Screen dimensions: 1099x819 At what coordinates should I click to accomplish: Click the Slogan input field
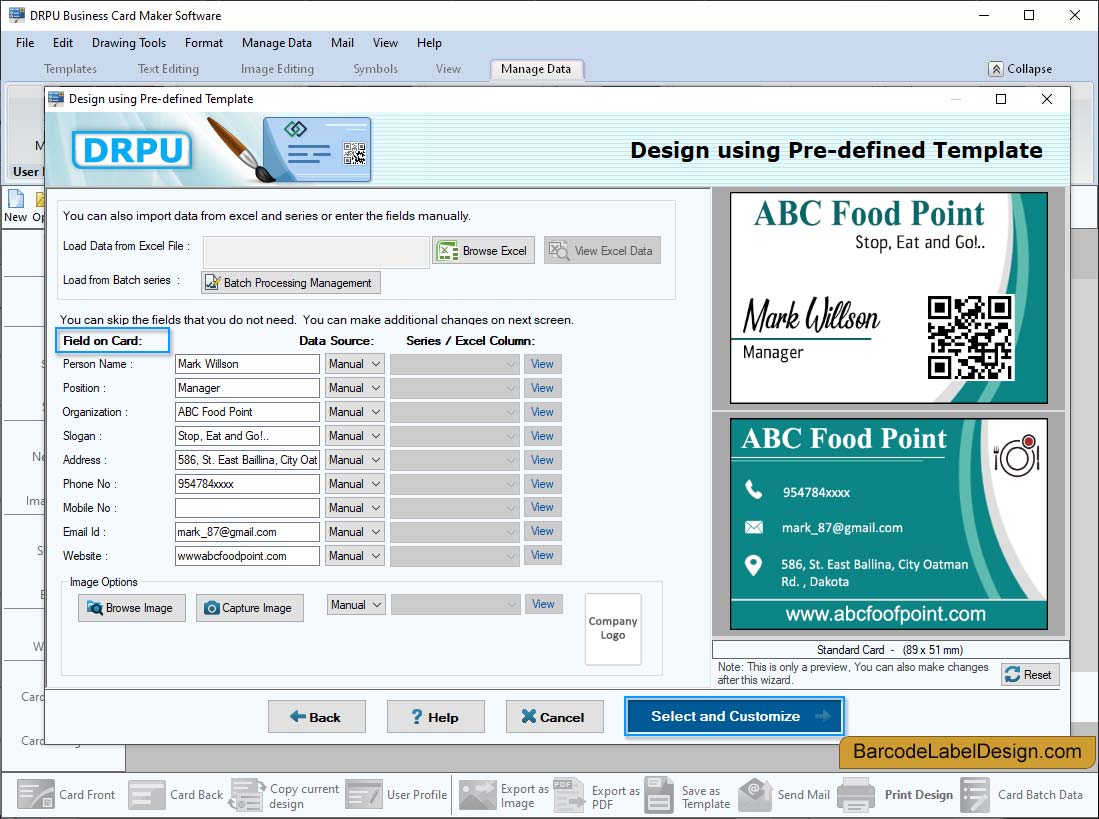pyautogui.click(x=247, y=436)
